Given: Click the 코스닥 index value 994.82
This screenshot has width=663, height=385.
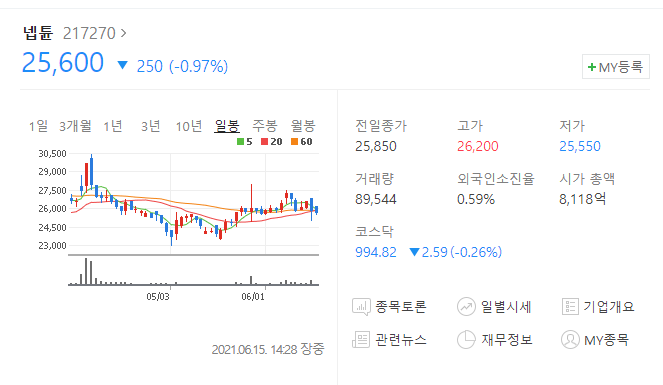Looking at the screenshot, I should [x=376, y=252].
